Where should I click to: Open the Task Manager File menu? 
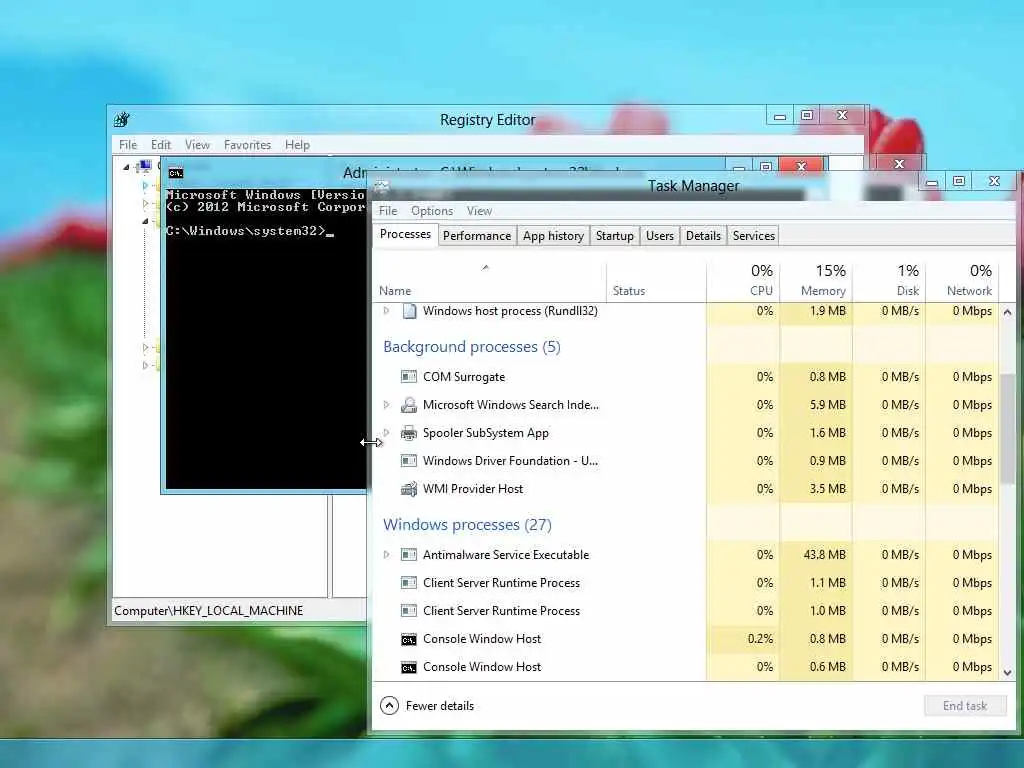coord(388,211)
